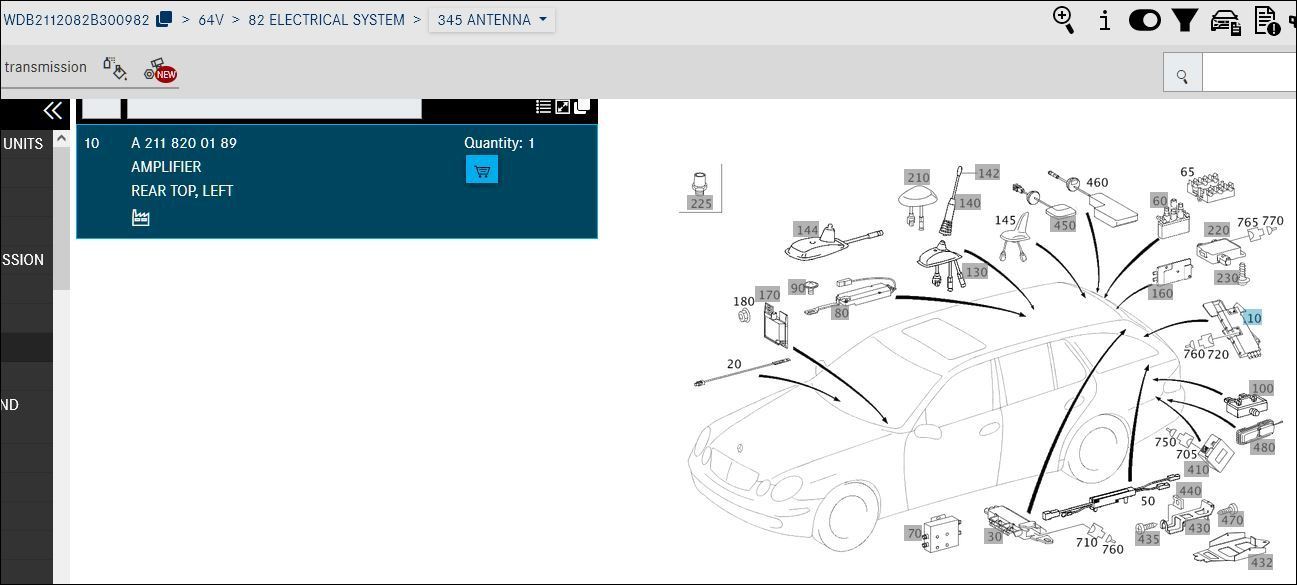Click the factory icon under AMPLIFIER part
The height and width of the screenshot is (585, 1297).
pos(140,216)
